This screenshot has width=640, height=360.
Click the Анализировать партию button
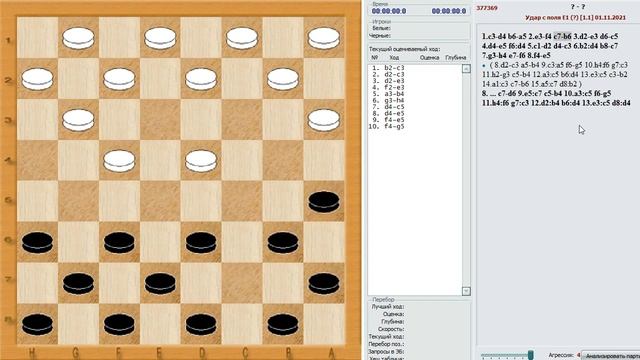point(611,356)
